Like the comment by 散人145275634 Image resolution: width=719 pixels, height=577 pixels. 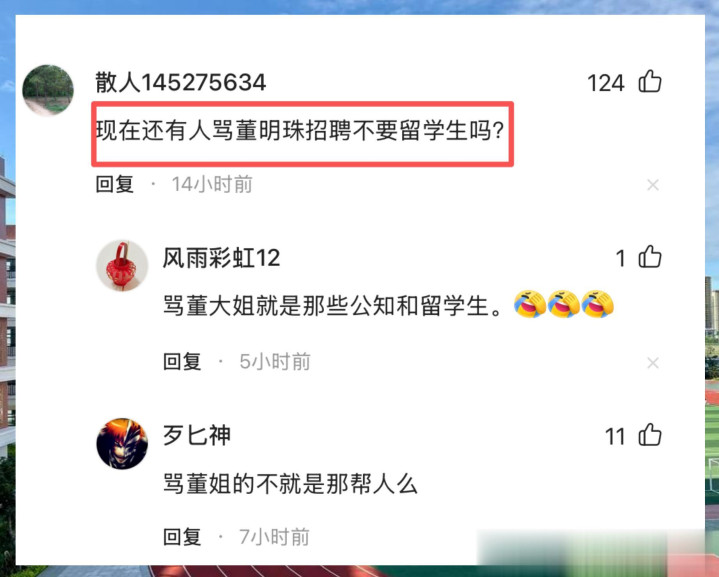650,82
